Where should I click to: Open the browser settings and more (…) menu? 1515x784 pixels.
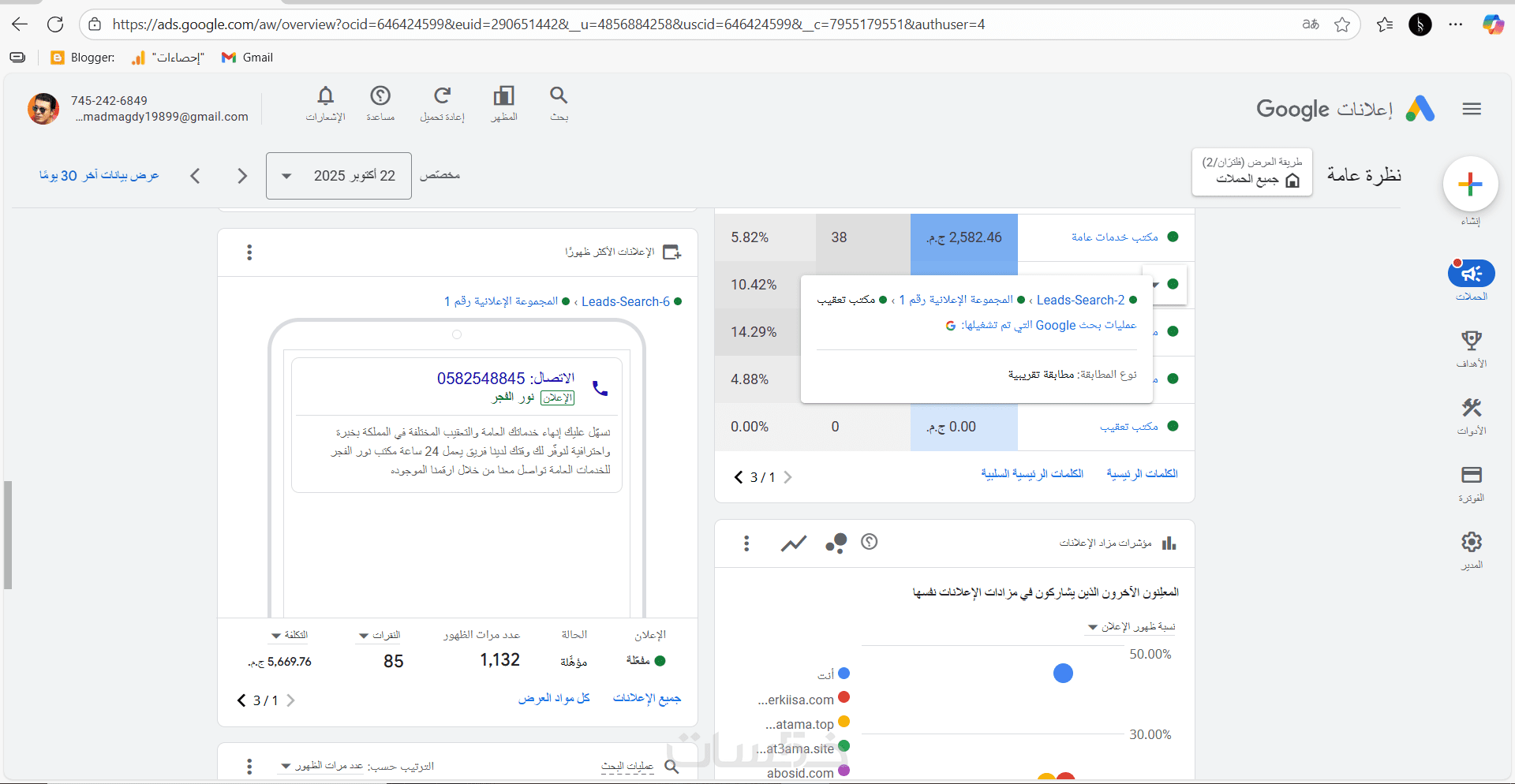[x=1456, y=24]
